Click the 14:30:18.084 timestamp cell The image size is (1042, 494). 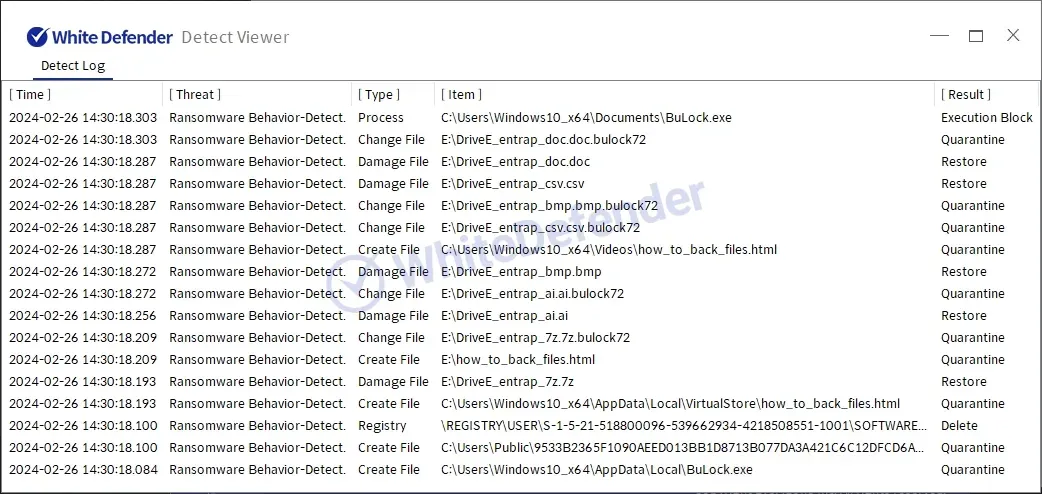coord(83,469)
